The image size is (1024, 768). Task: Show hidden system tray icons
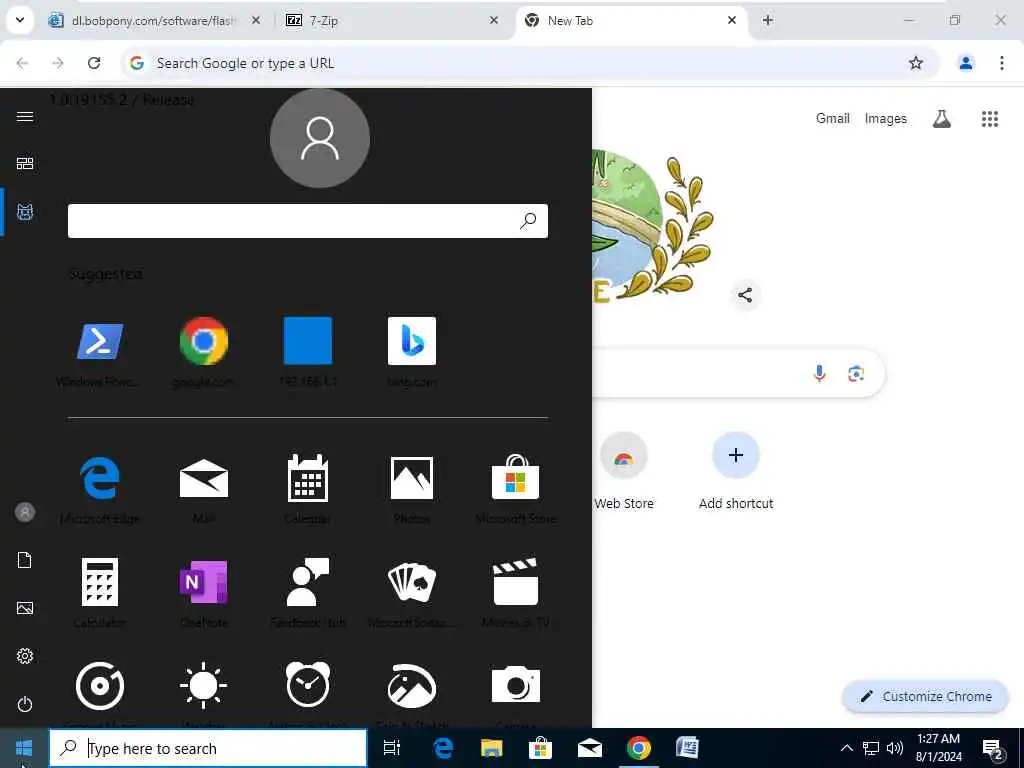[x=846, y=748]
